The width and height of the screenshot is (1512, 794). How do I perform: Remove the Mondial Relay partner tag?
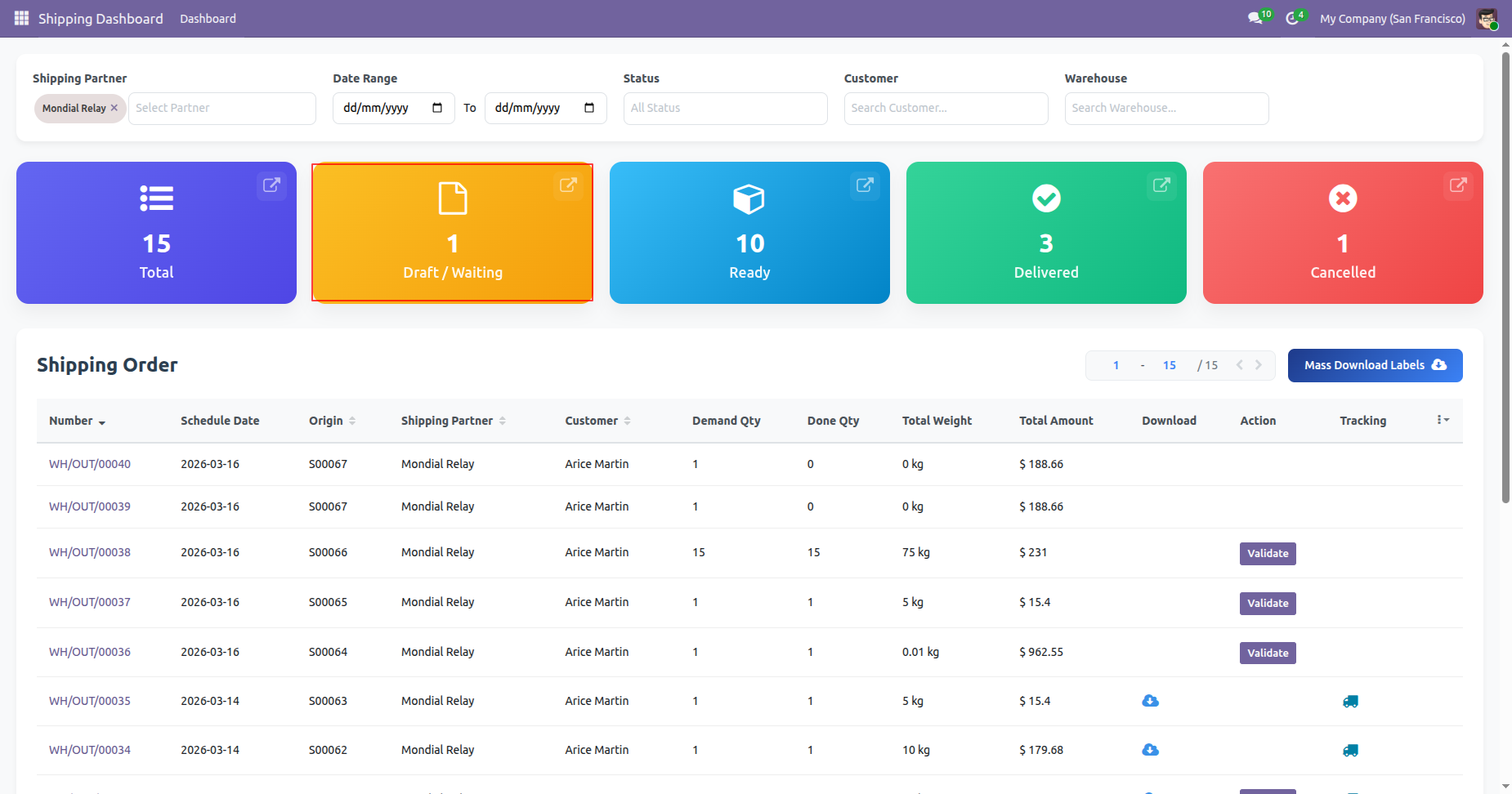pos(114,108)
